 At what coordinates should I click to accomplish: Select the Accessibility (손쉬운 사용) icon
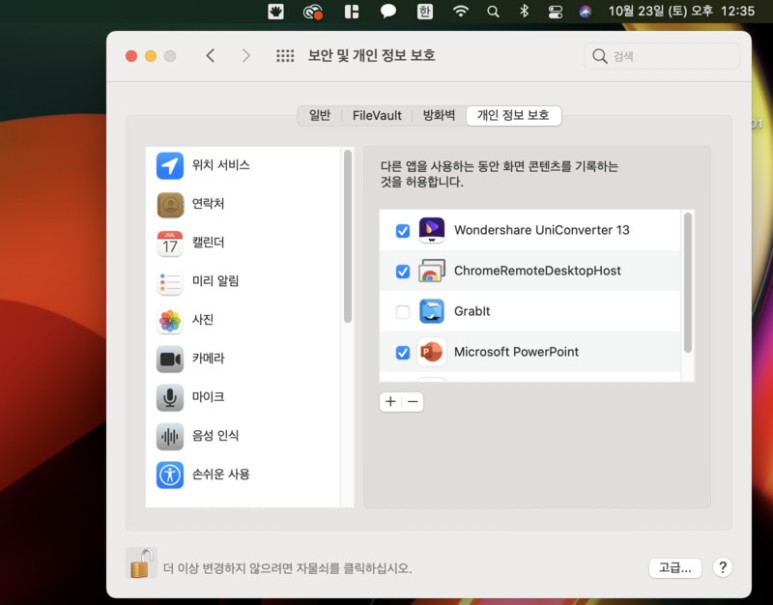tap(170, 475)
